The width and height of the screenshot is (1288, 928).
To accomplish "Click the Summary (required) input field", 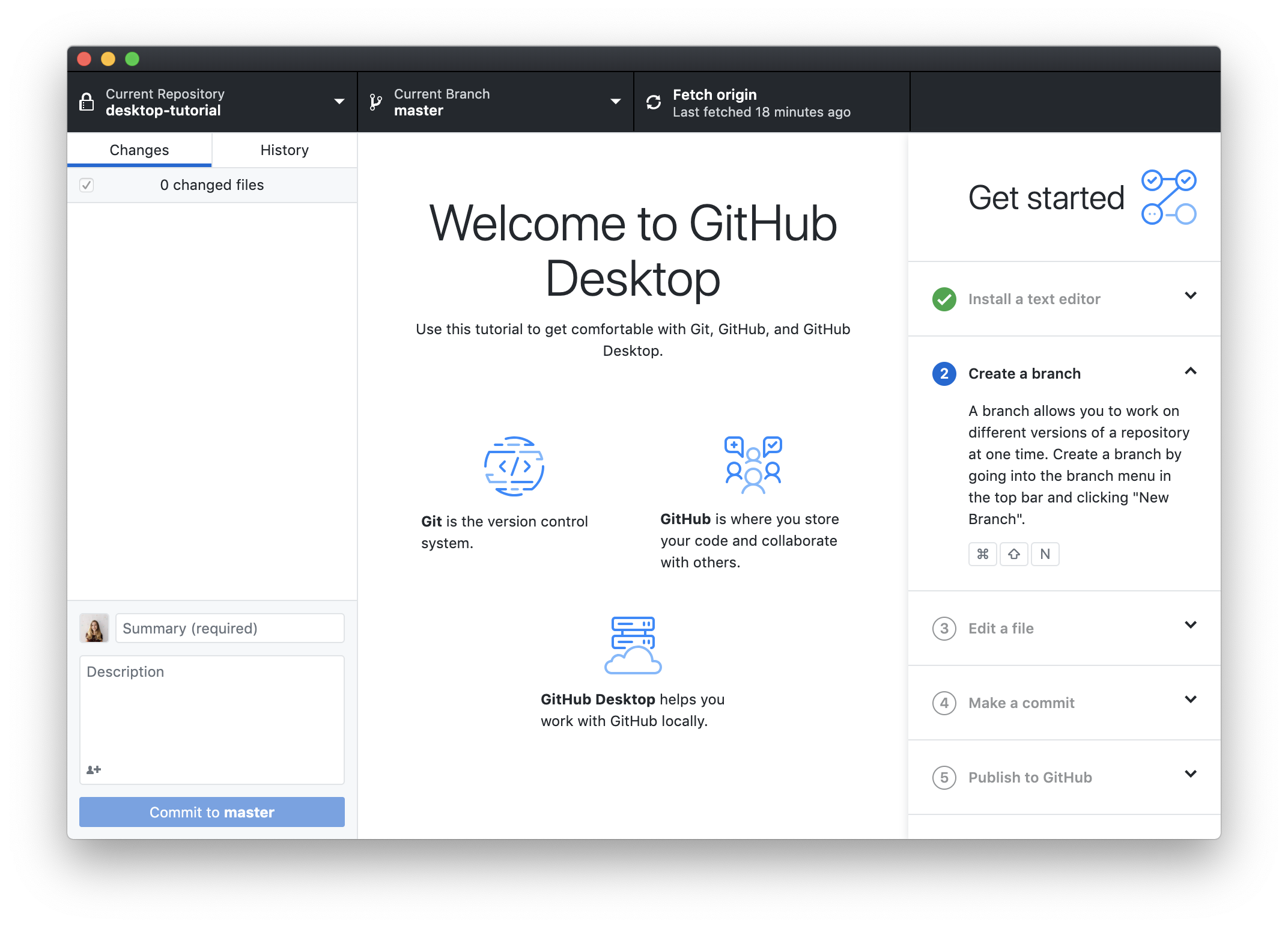I will pyautogui.click(x=230, y=628).
